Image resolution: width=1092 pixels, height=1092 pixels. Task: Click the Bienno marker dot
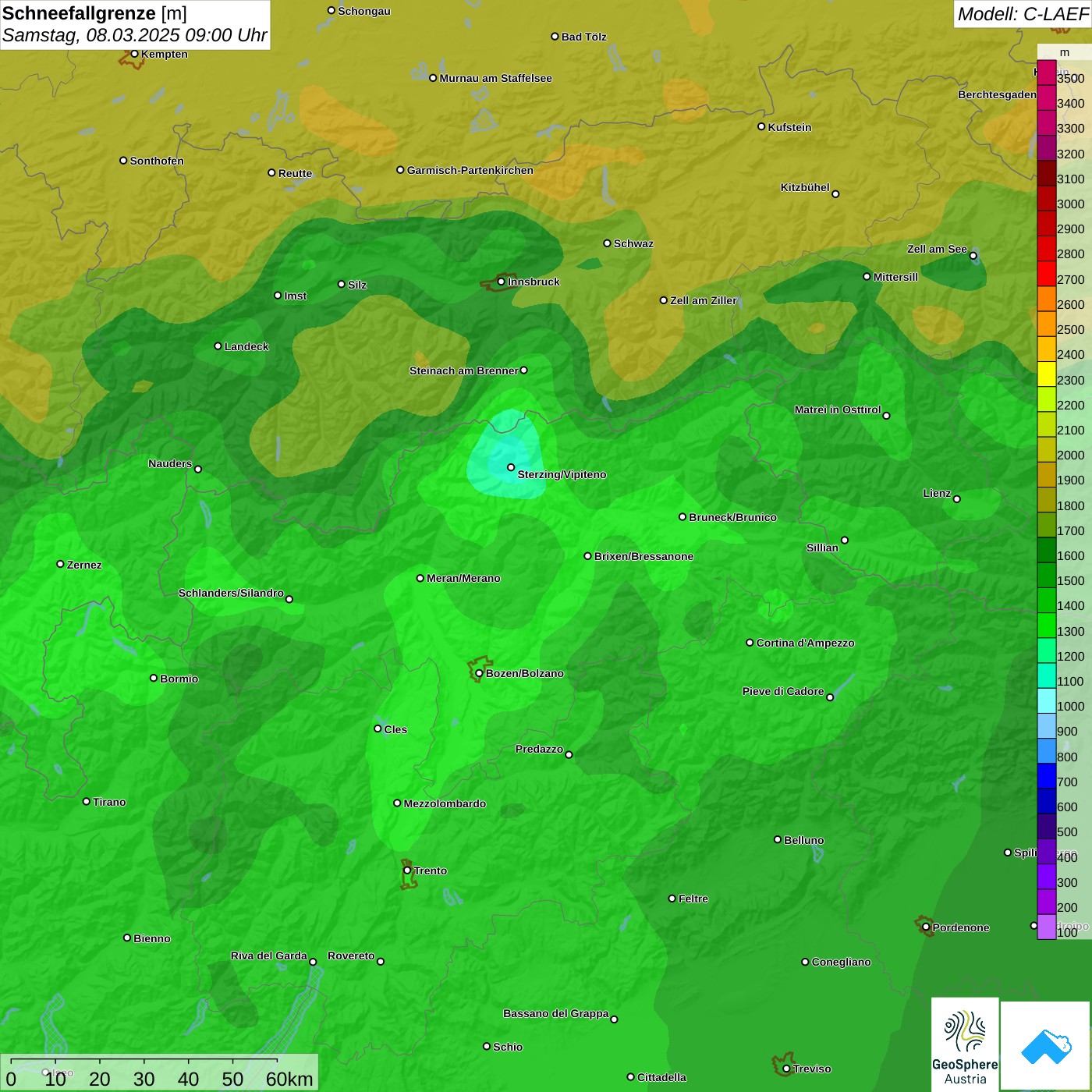coord(127,938)
